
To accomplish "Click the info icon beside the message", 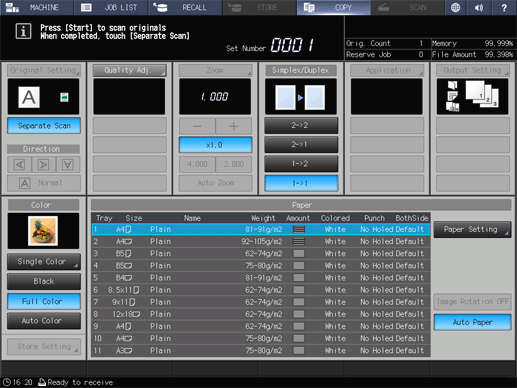I will click(x=23, y=31).
